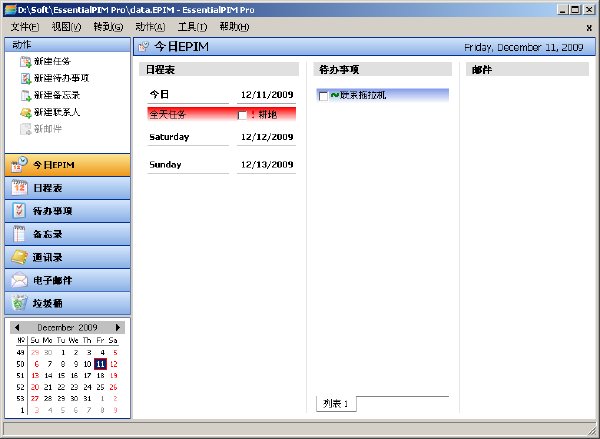Open 通讯录 via its address book icon
Screen dimensions: 600x439
(x=19, y=257)
